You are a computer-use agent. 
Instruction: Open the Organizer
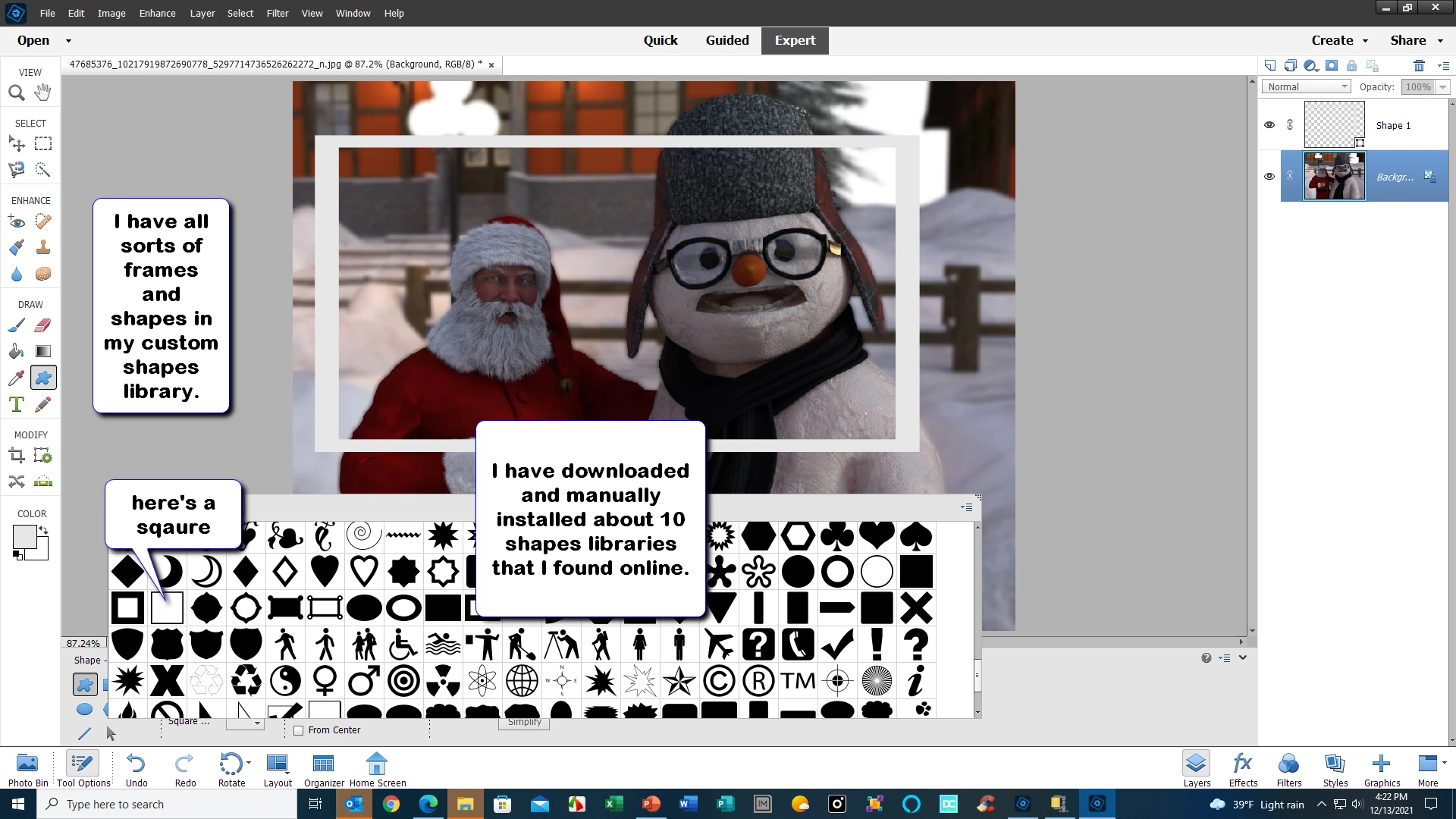(x=324, y=769)
